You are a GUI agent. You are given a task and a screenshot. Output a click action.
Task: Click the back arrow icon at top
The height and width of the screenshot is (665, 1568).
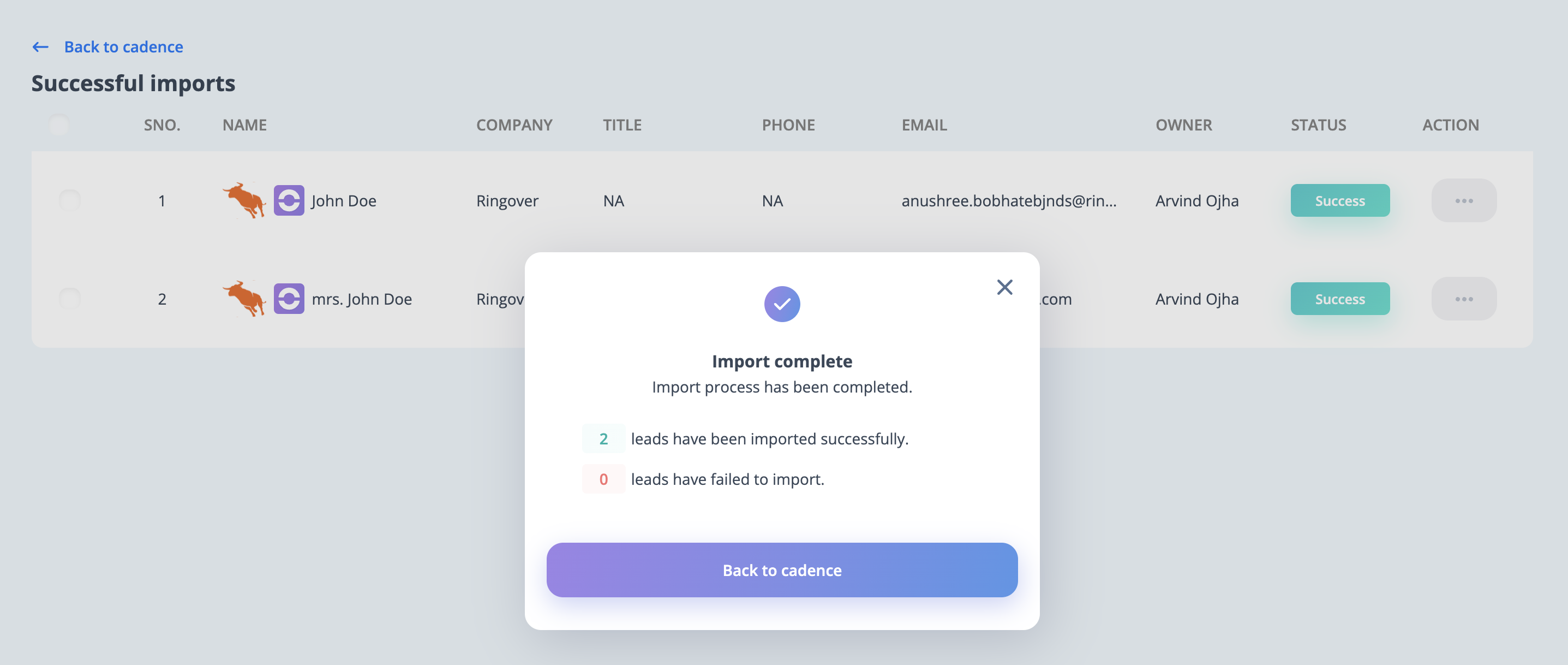(x=40, y=47)
